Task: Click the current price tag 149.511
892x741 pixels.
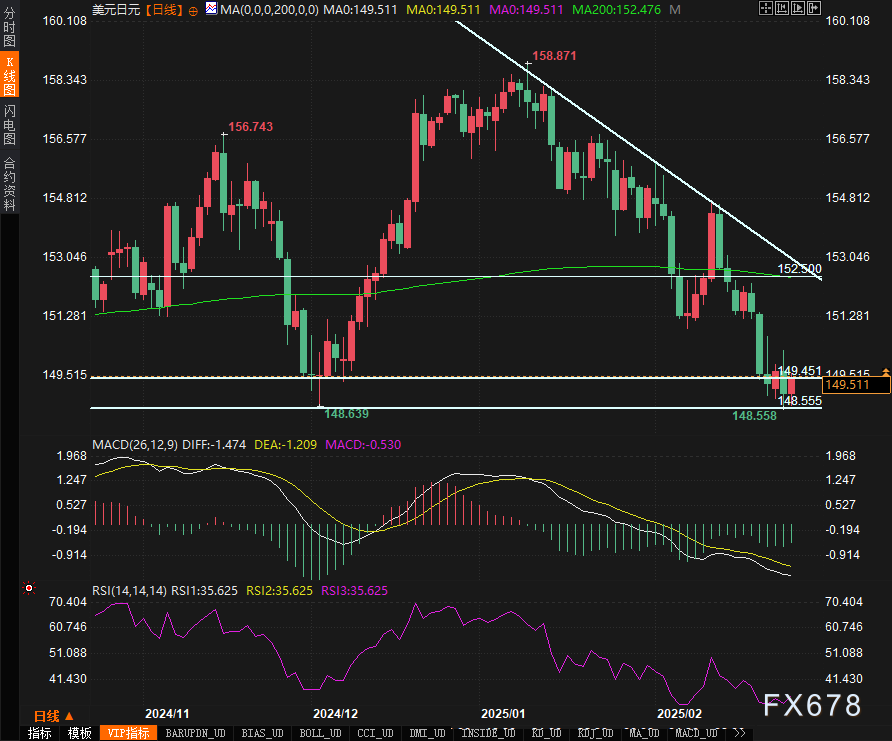Action: [845, 385]
